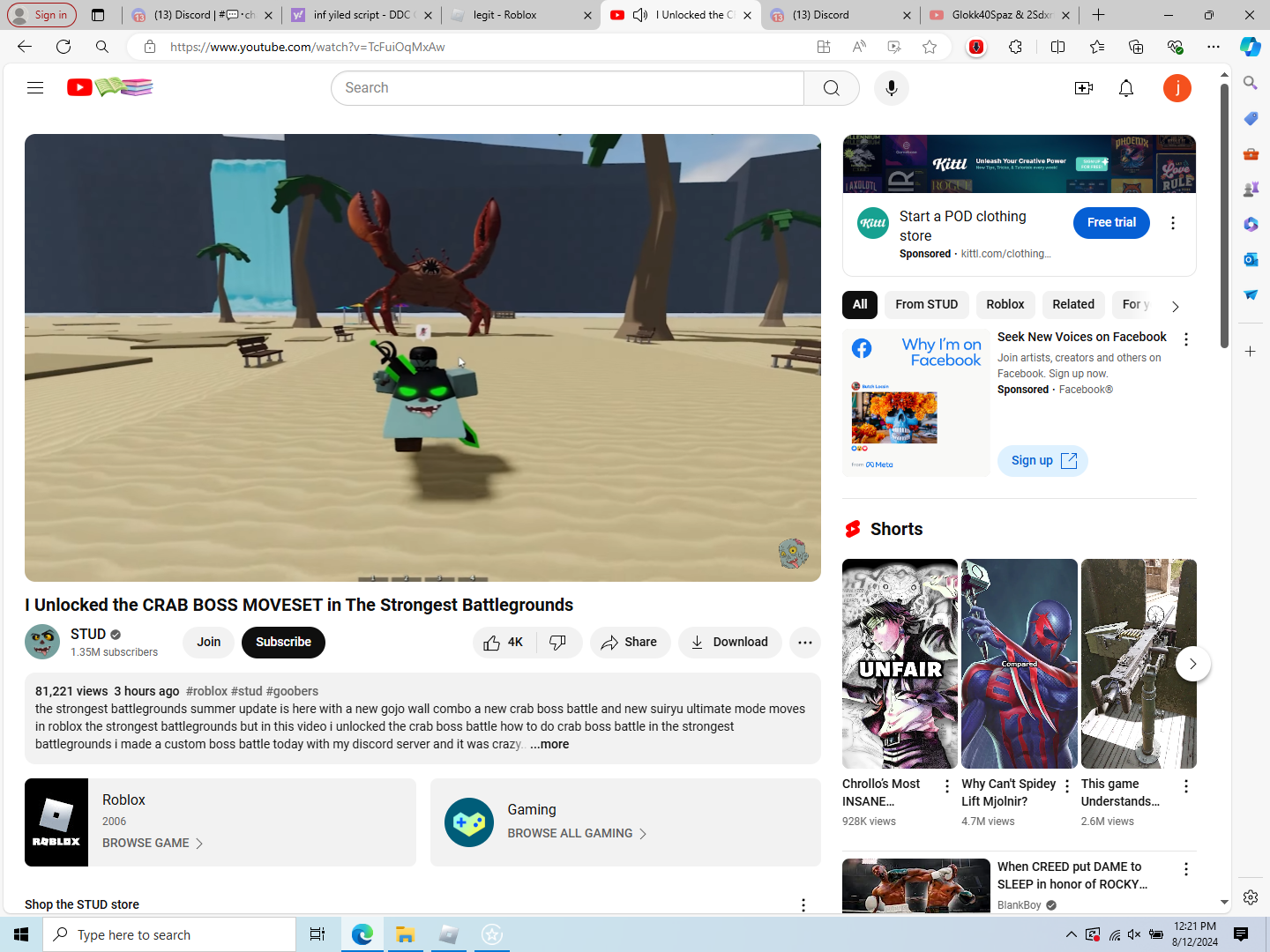Expand the description with ...more
Screen dimensions: 1270x952
pyautogui.click(x=549, y=745)
